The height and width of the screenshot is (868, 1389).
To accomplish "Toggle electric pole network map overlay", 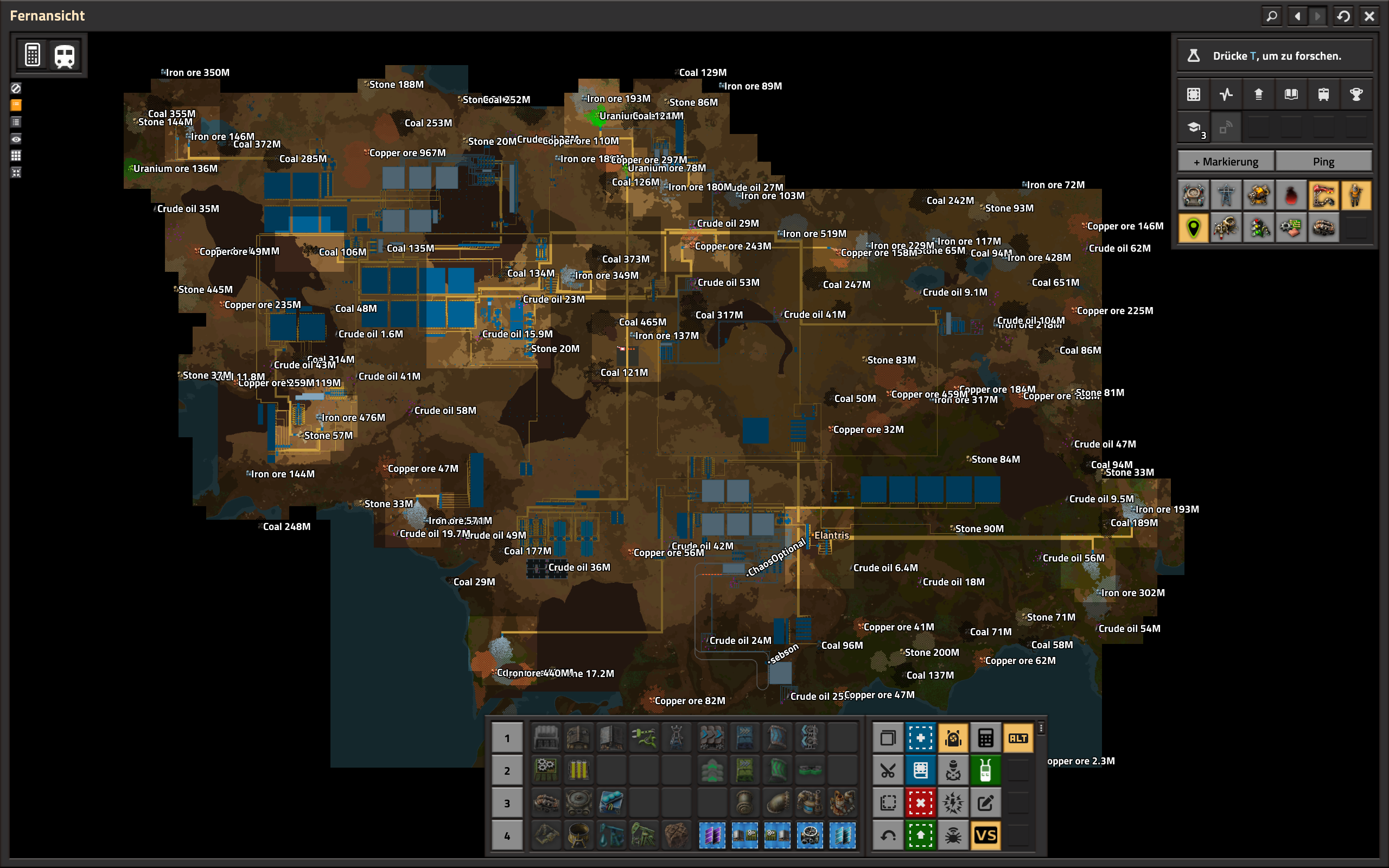I will pyautogui.click(x=1226, y=196).
